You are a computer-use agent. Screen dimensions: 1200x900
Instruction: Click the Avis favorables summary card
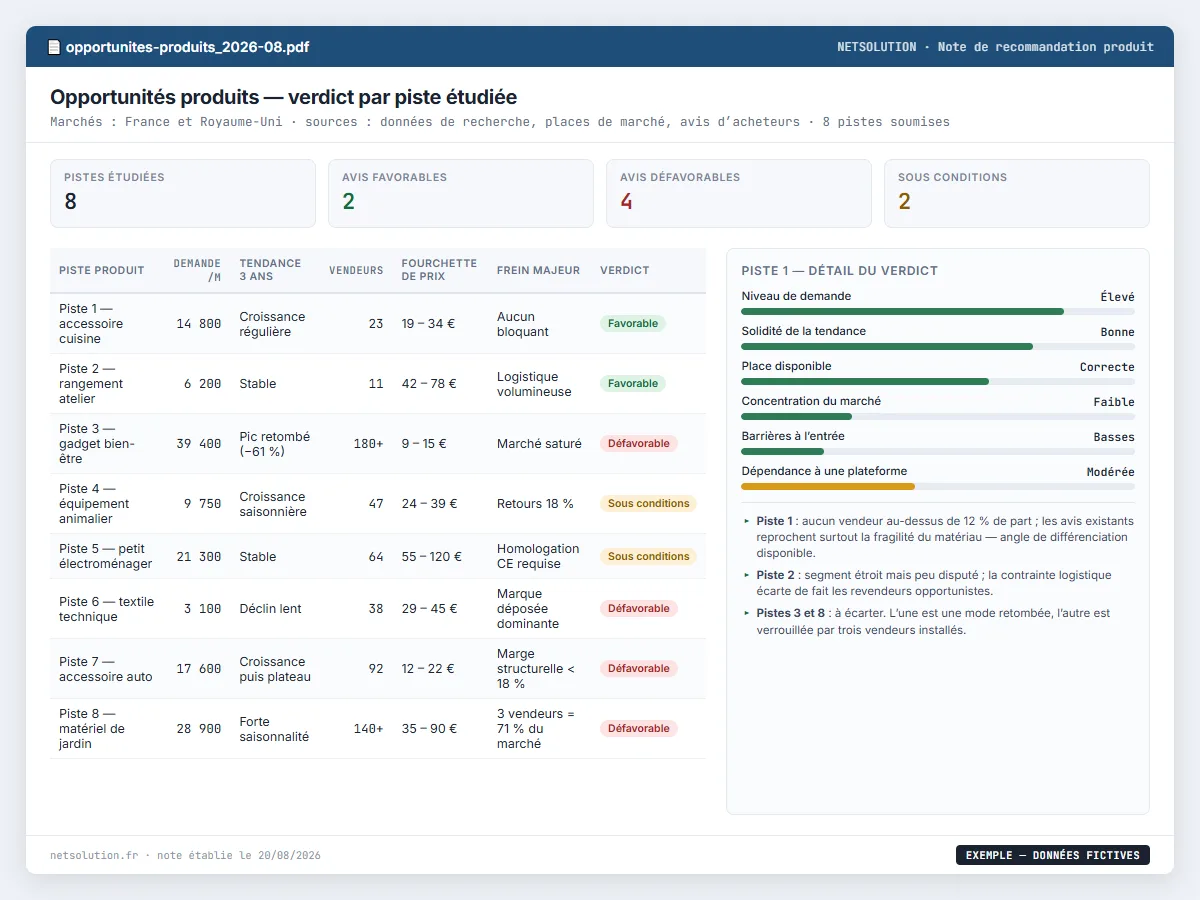461,194
